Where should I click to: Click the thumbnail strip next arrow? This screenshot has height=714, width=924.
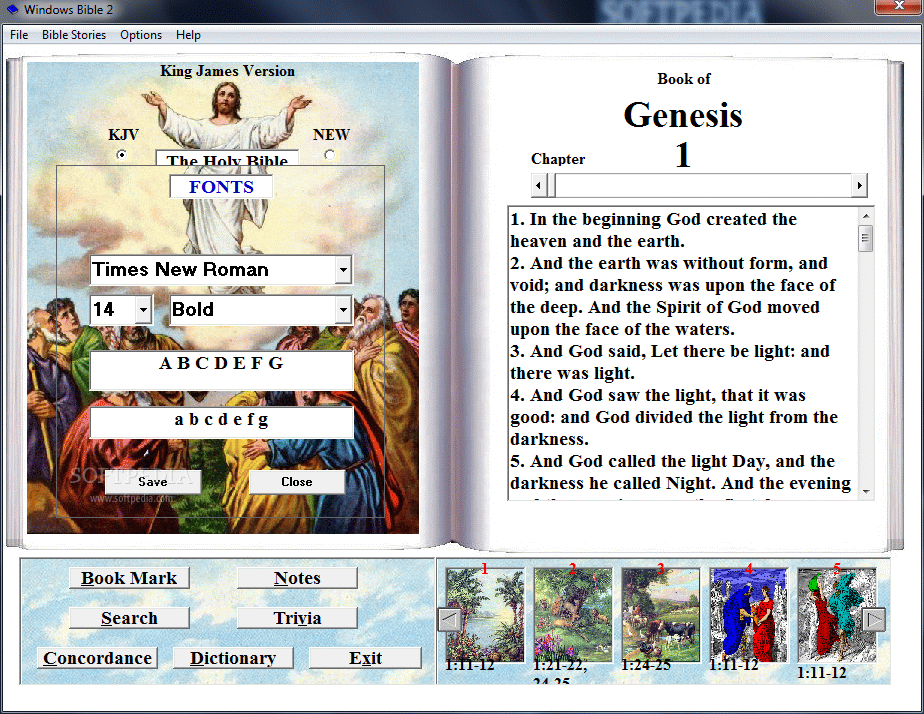click(x=874, y=620)
